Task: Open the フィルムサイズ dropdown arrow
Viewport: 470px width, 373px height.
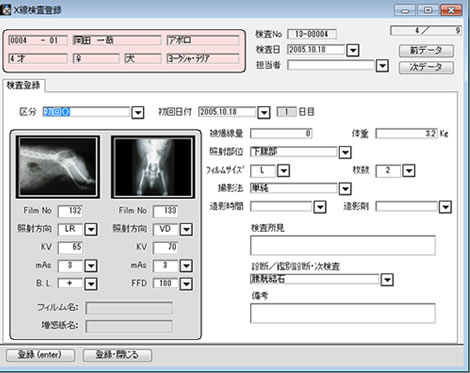Action: [x=283, y=171]
